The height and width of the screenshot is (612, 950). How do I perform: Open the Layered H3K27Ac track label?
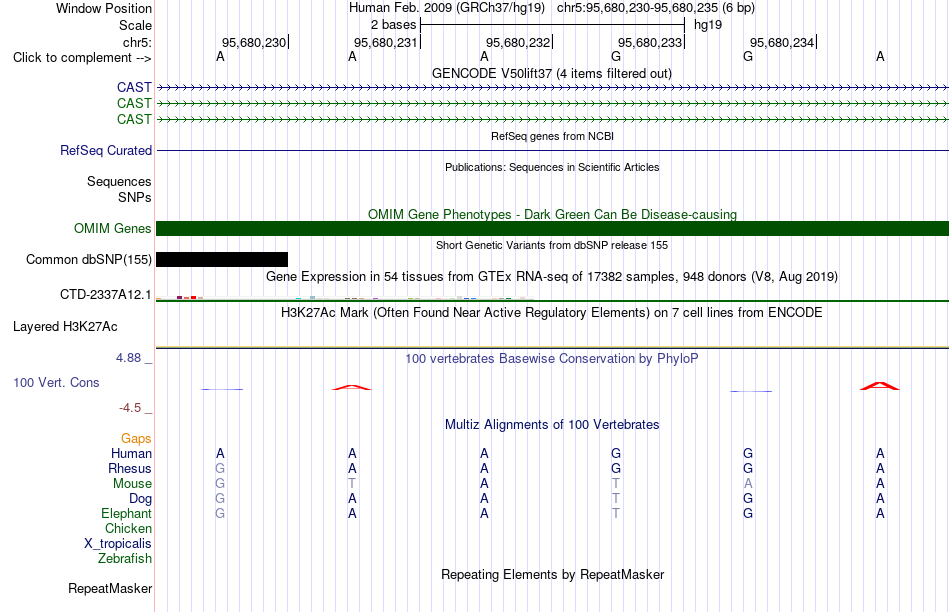click(x=65, y=327)
